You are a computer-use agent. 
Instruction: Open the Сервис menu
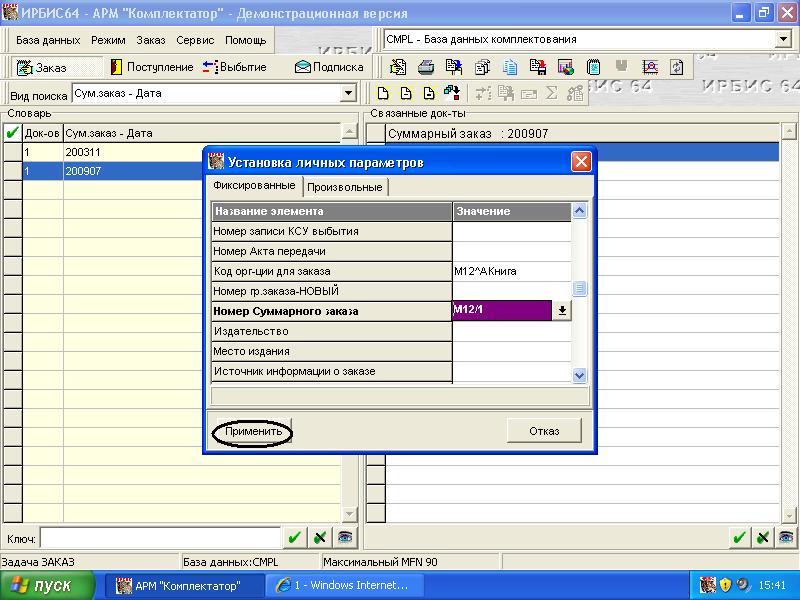coord(195,40)
